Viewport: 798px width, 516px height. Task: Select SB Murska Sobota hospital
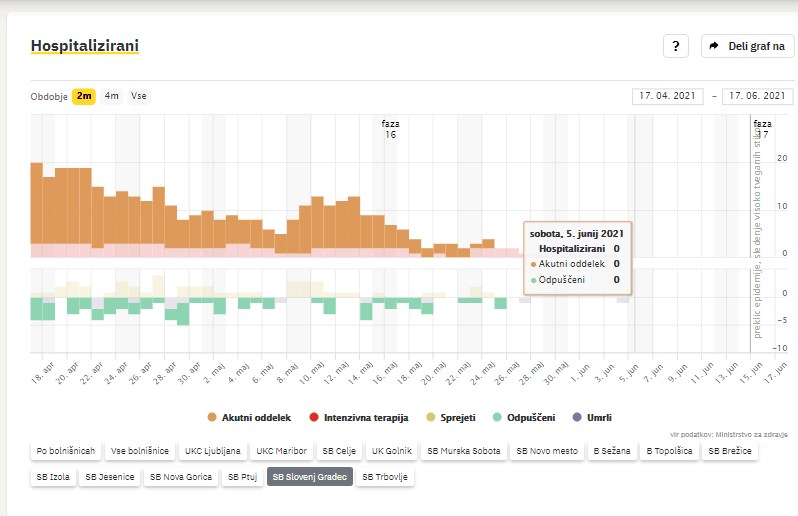pos(464,451)
